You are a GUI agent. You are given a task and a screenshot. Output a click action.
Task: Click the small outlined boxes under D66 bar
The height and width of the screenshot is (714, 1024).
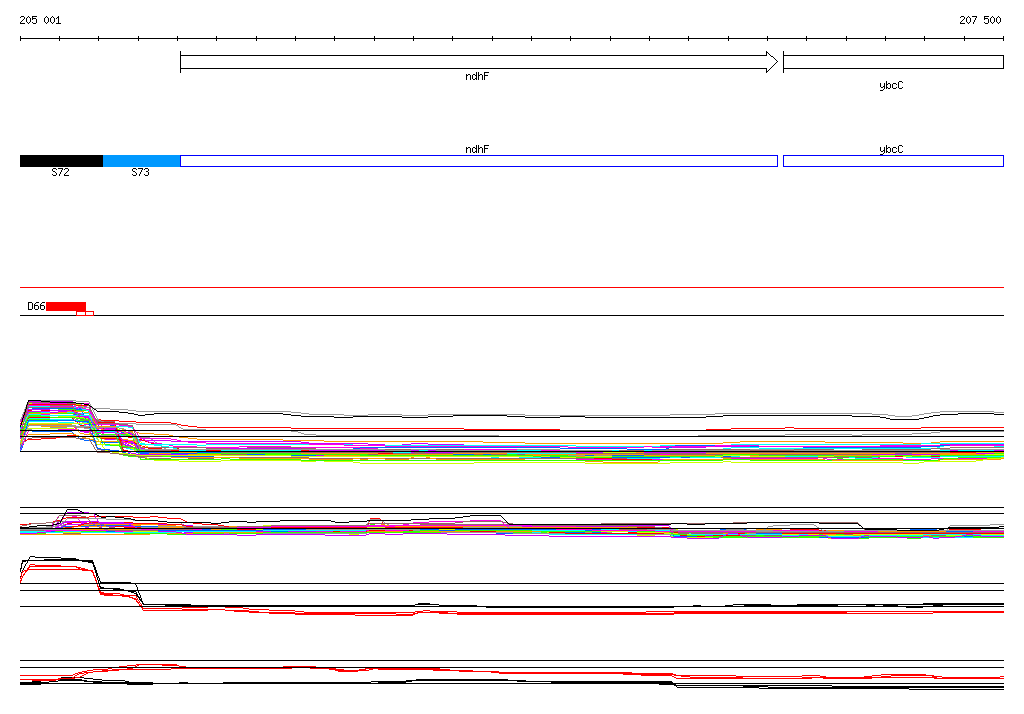(85, 313)
